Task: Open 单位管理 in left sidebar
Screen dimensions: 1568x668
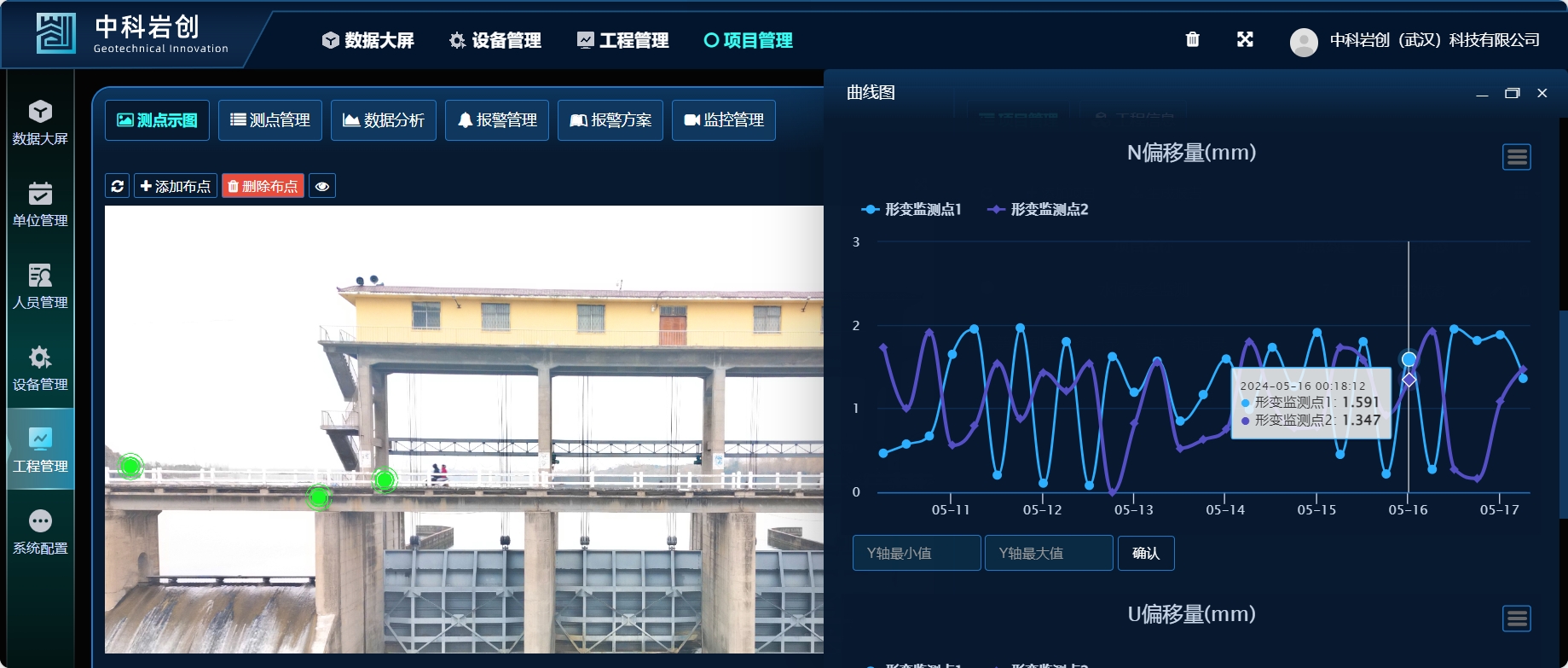Action: tap(40, 206)
